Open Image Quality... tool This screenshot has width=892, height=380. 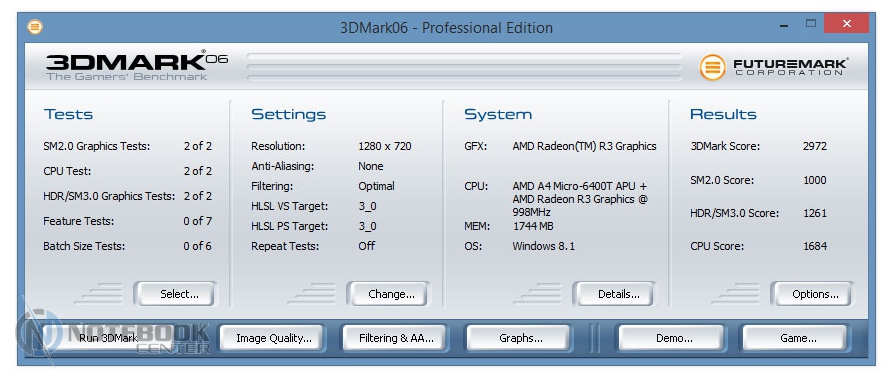click(271, 338)
